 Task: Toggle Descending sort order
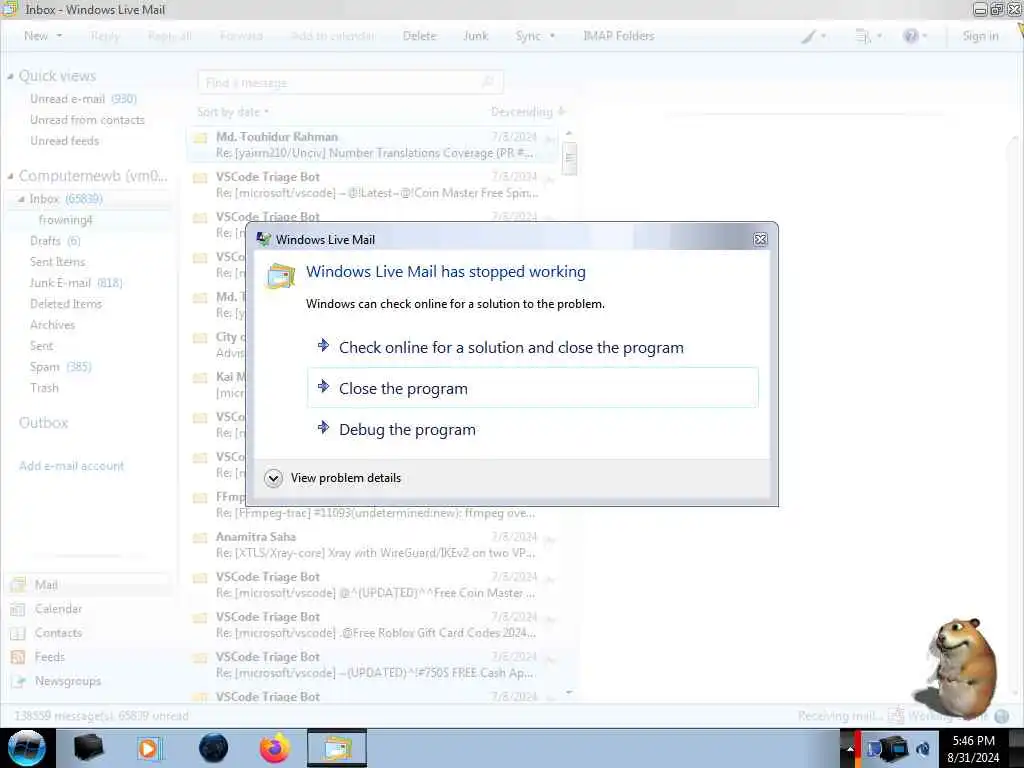click(528, 112)
